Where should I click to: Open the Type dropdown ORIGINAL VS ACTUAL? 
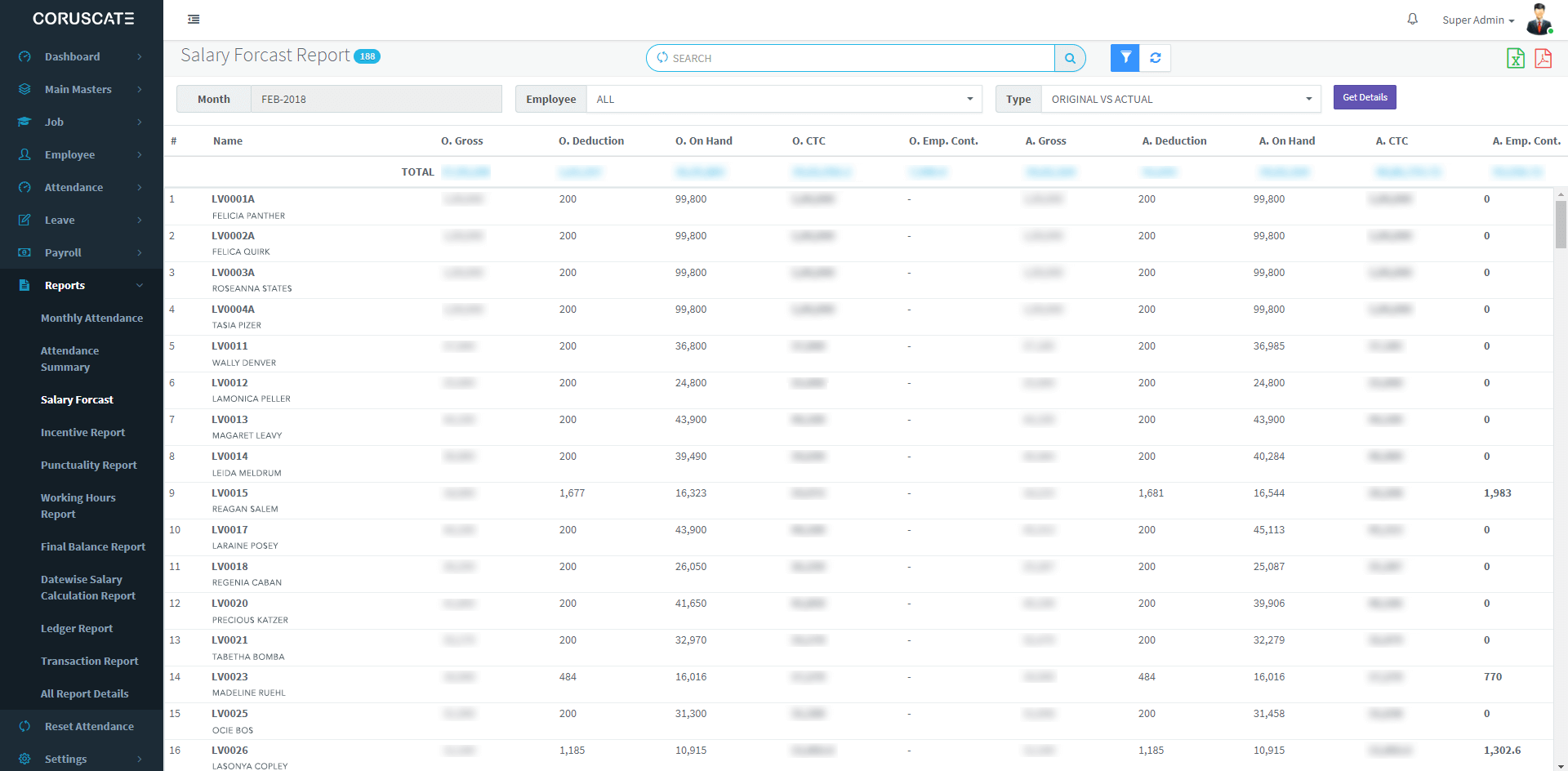click(x=1180, y=99)
